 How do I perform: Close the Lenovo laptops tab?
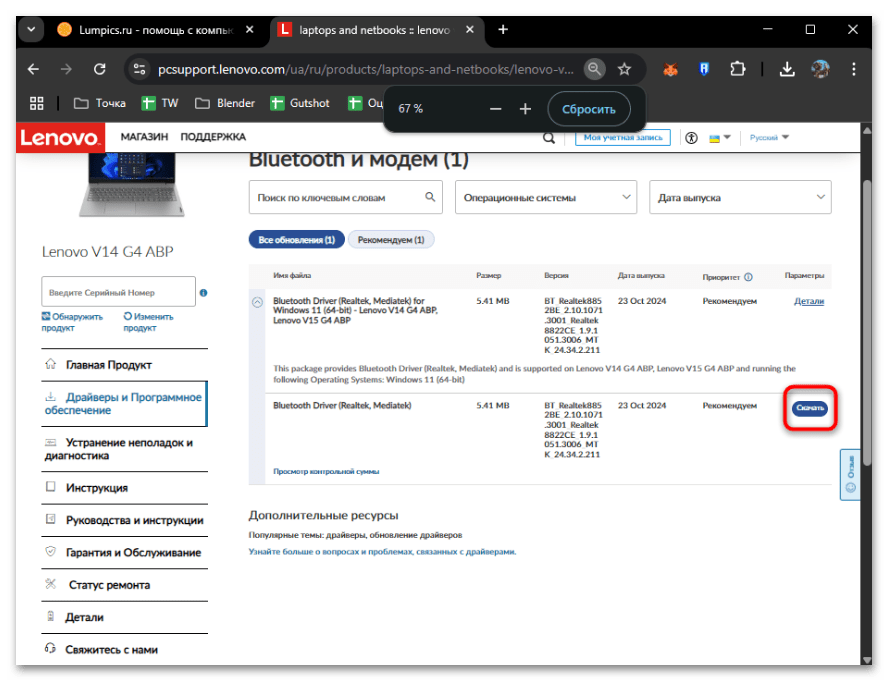pos(469,29)
